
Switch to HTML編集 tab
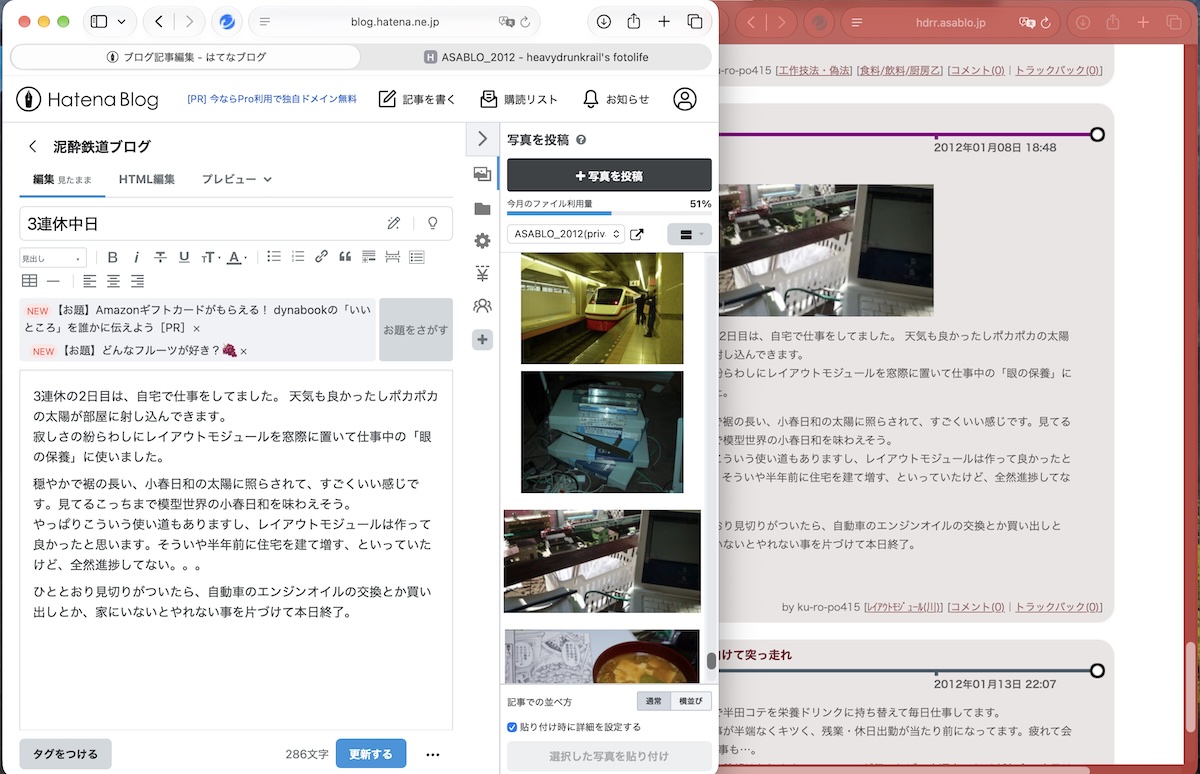tap(147, 179)
